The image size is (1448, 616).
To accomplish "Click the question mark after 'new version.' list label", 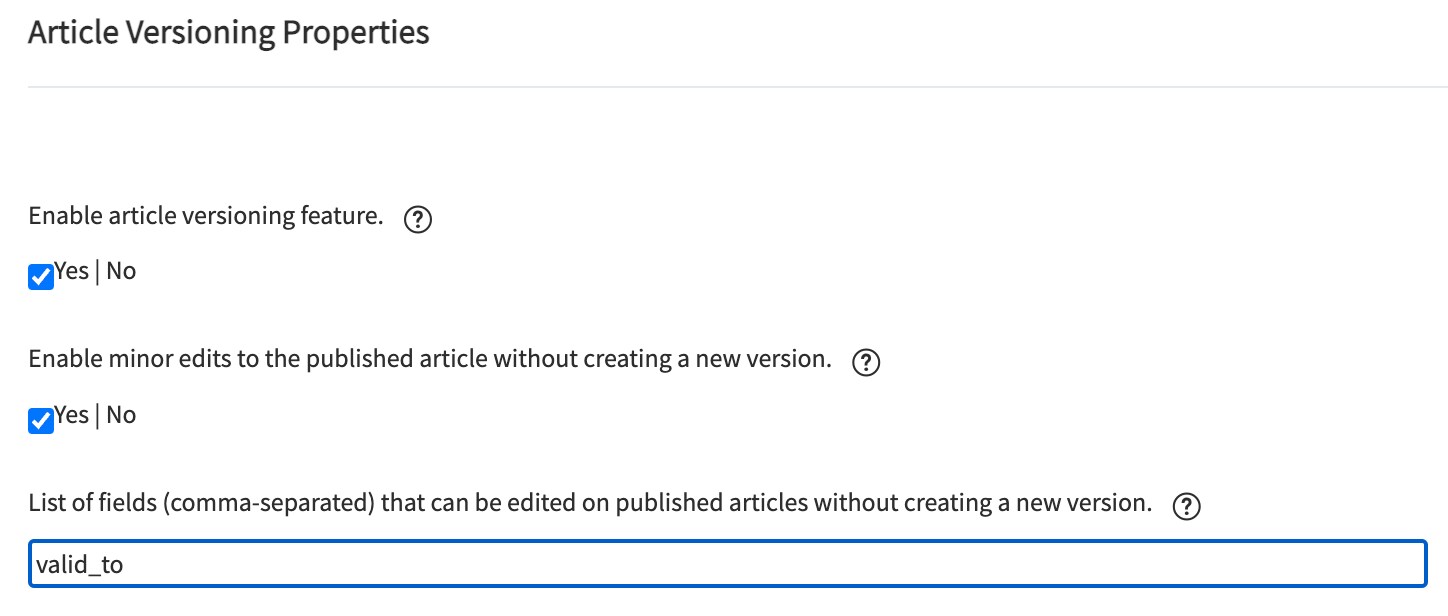I will click(x=1187, y=507).
